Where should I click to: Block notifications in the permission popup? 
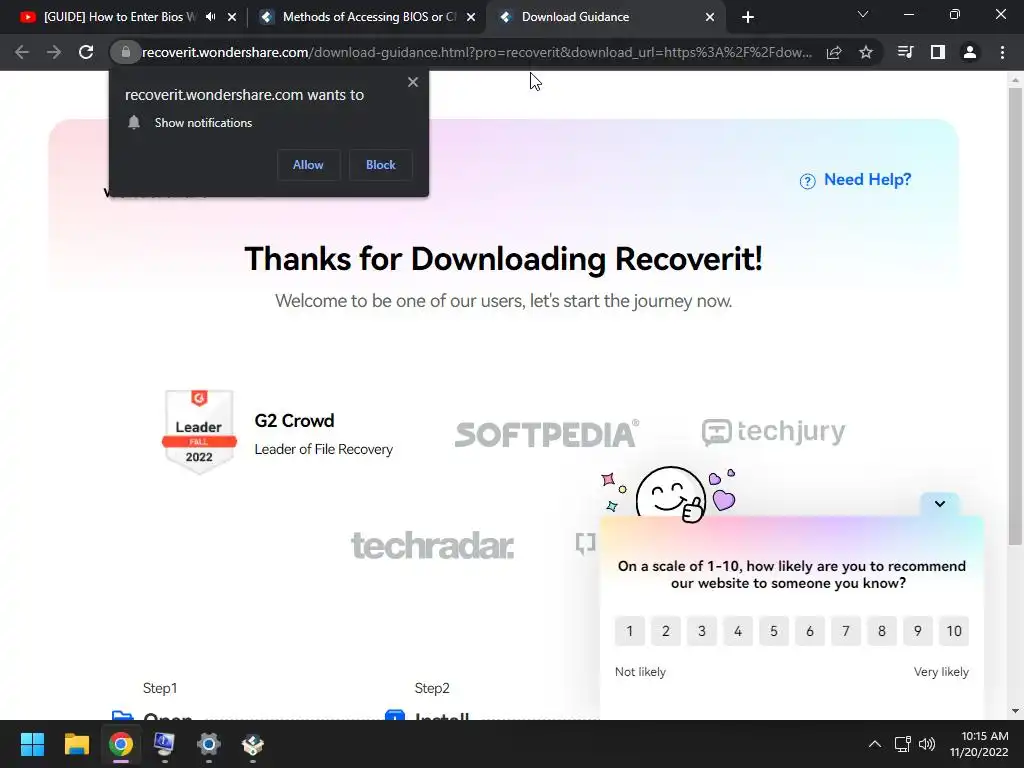(381, 165)
